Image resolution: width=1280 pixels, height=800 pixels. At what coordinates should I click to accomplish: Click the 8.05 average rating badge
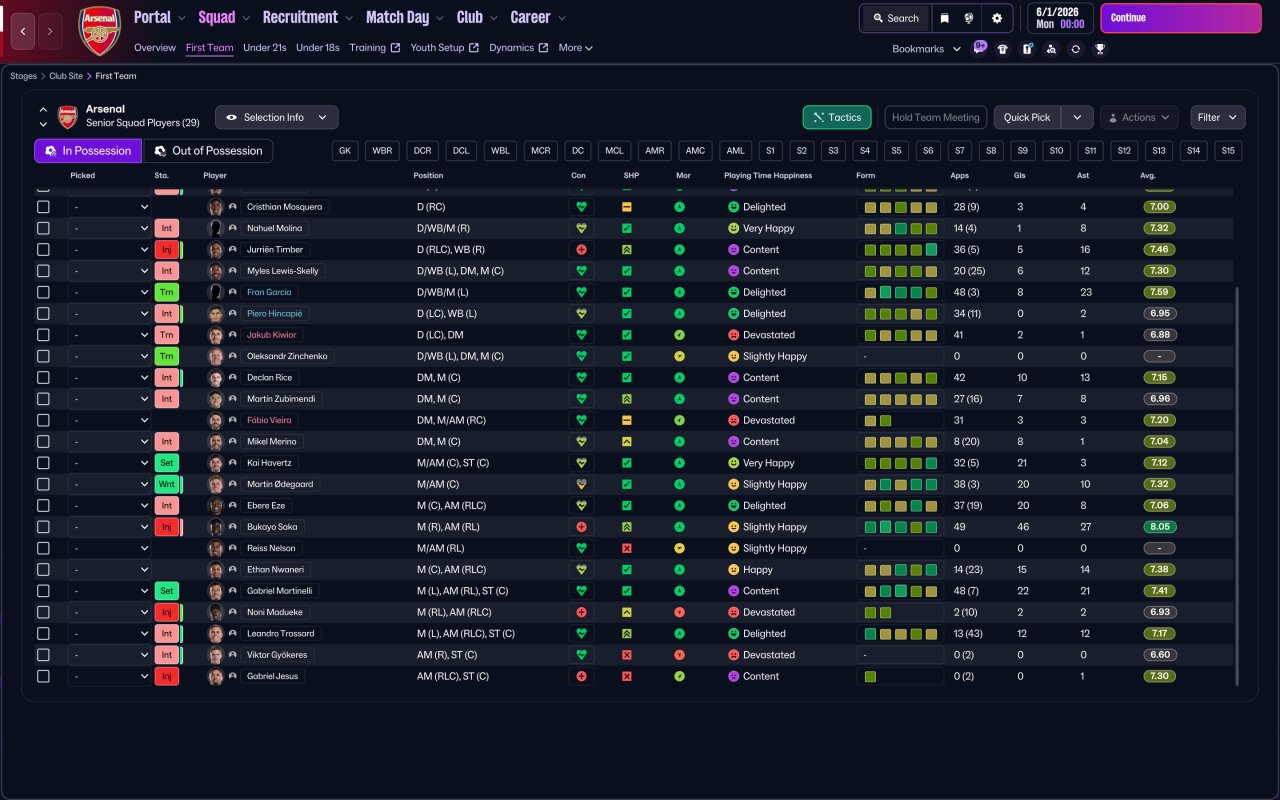click(x=1159, y=527)
